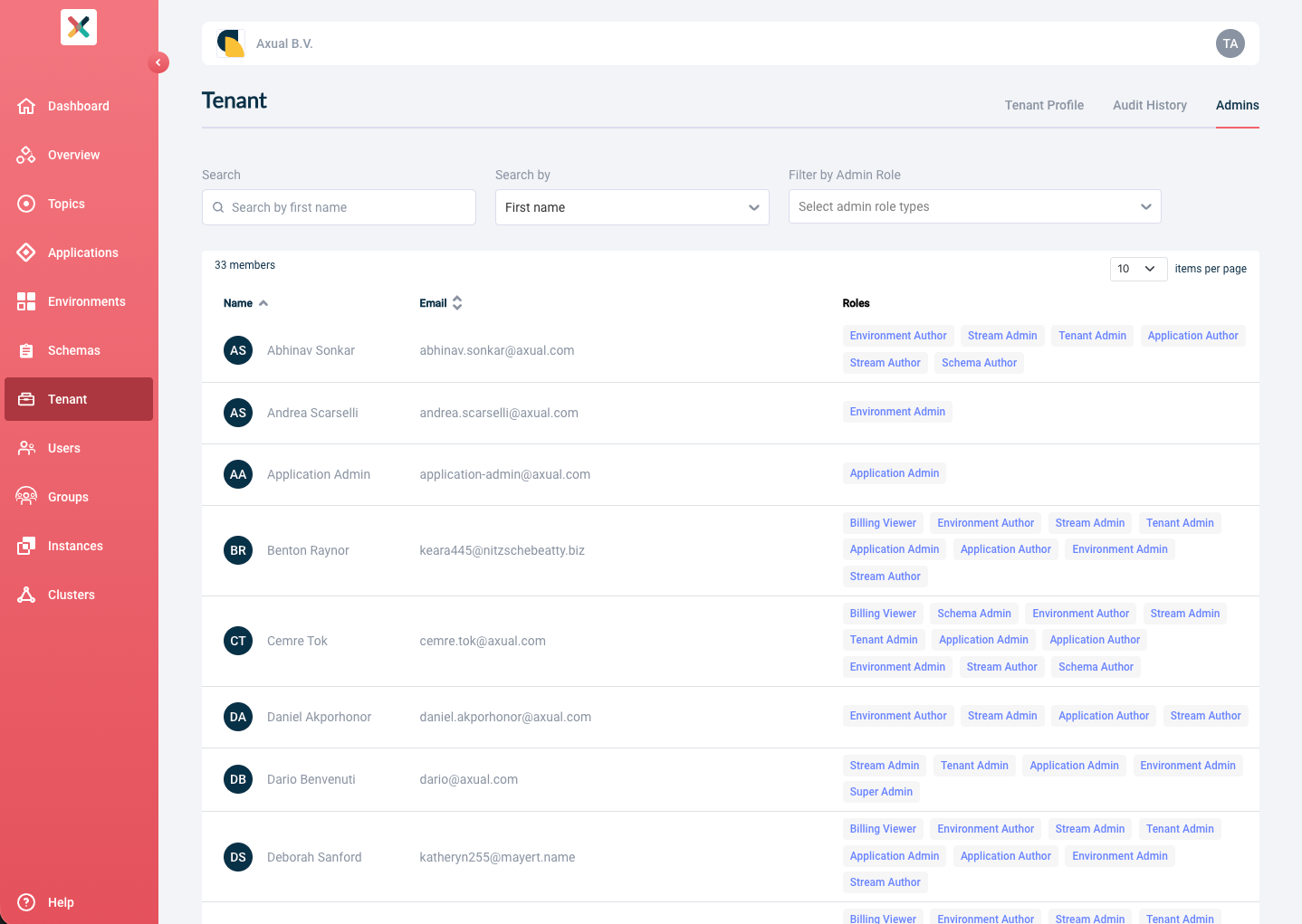Change items per page using the dropdown
Screen dimensions: 1302x924
1138,269
